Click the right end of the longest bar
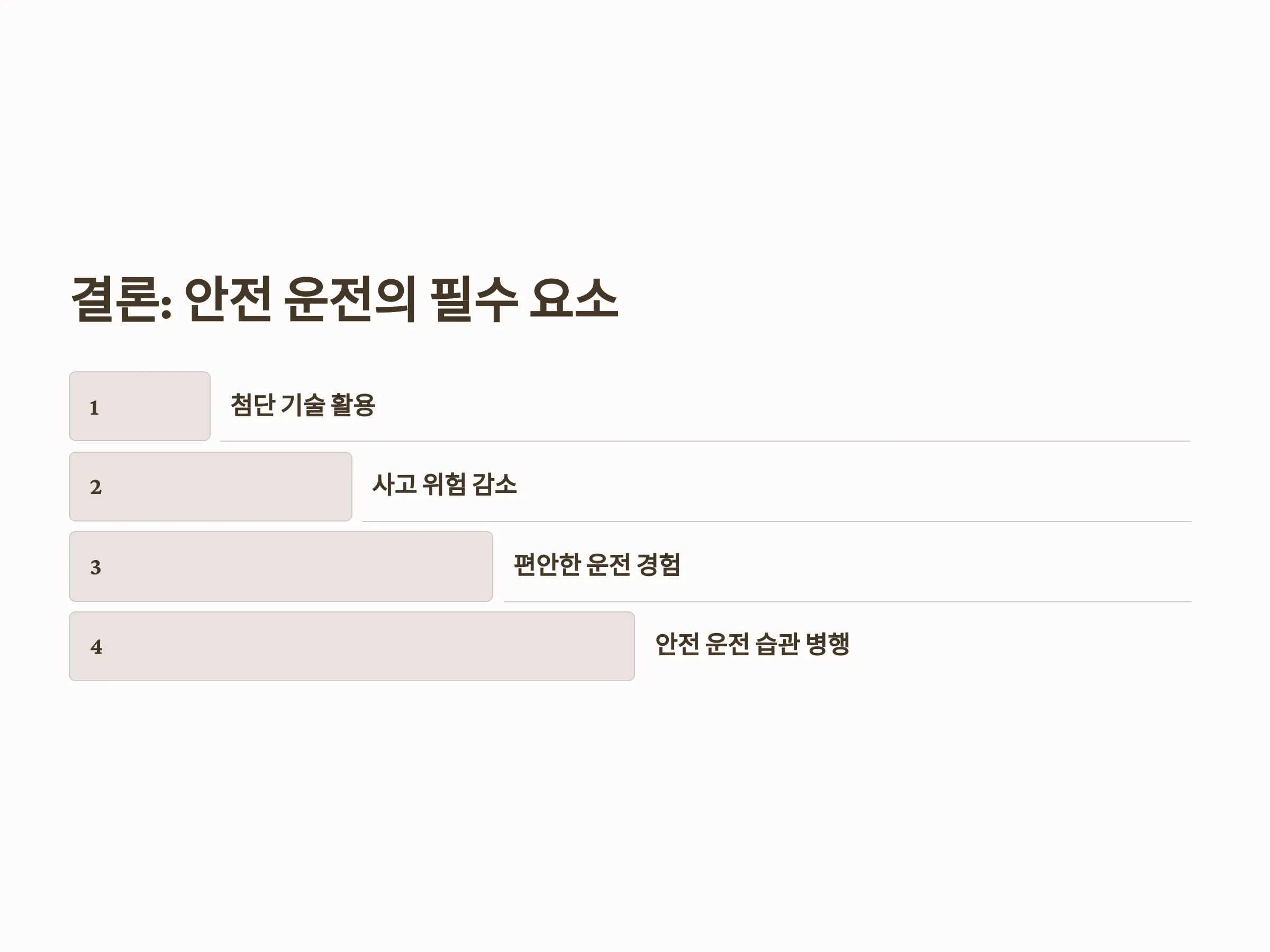The width and height of the screenshot is (1270, 952). pos(630,646)
